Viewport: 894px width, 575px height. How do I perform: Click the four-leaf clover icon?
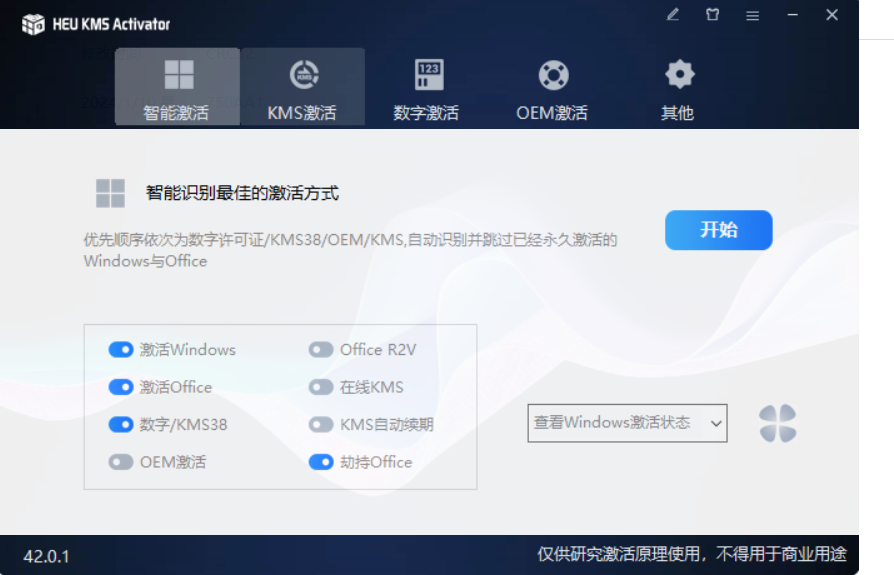click(778, 423)
